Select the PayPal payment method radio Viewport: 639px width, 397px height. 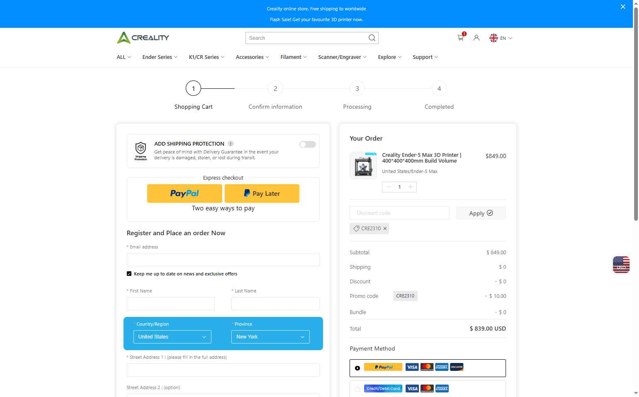pos(357,368)
